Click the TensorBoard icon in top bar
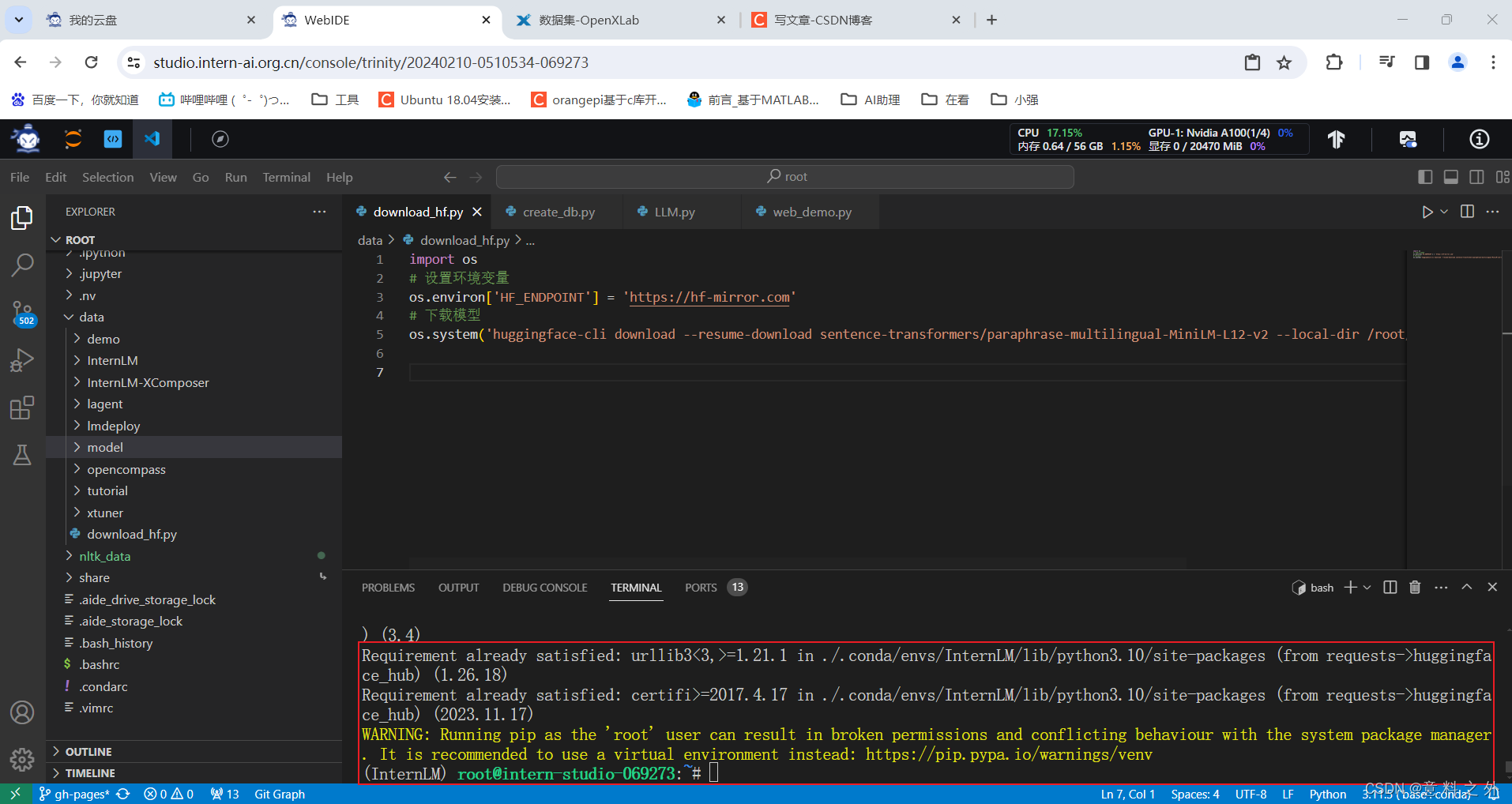The image size is (1512, 804). tap(1336, 140)
